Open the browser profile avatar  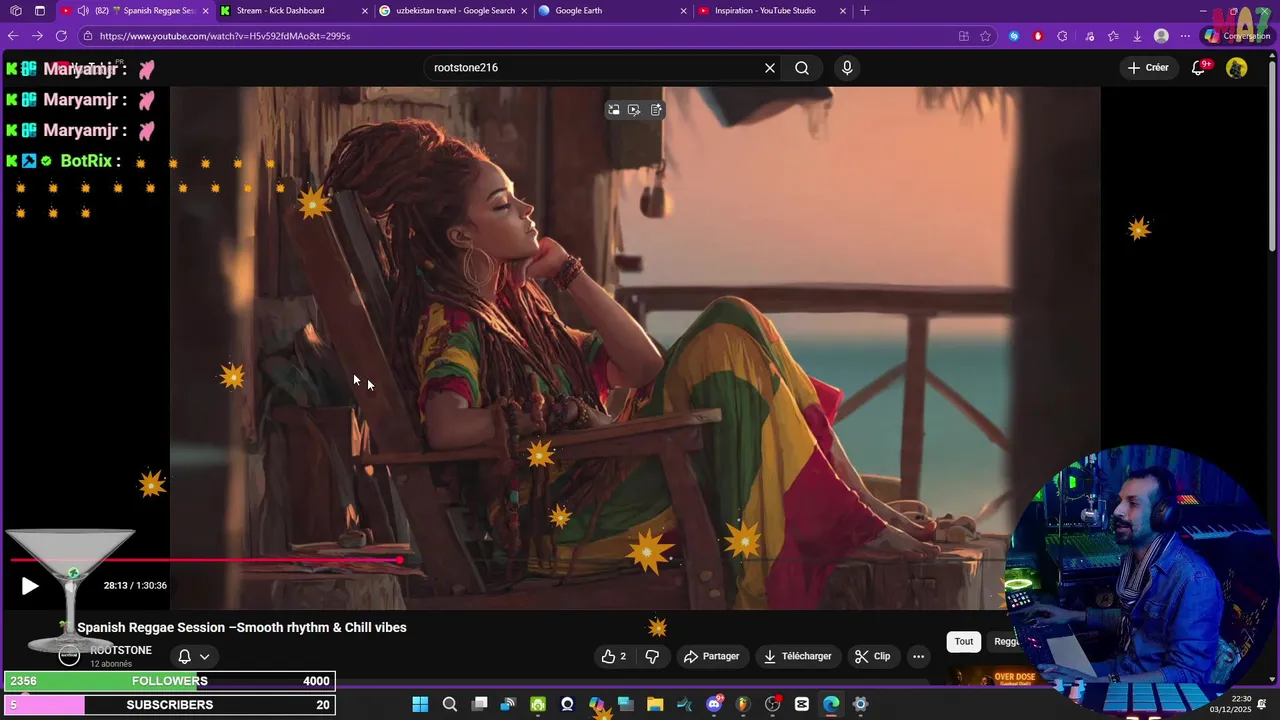point(1161,36)
